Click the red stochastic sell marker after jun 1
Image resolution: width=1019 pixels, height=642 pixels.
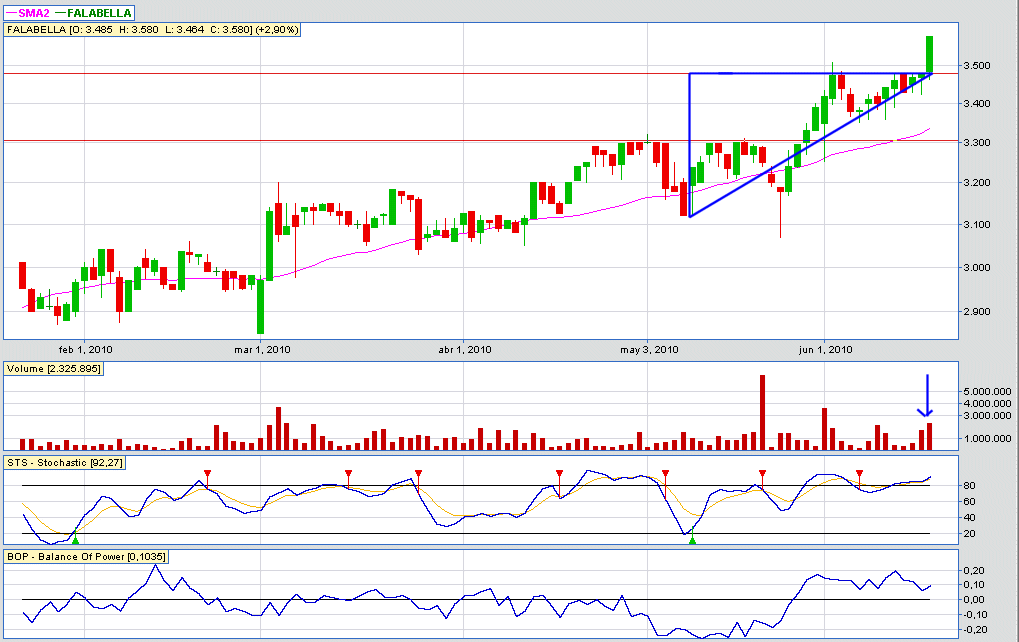click(859, 474)
